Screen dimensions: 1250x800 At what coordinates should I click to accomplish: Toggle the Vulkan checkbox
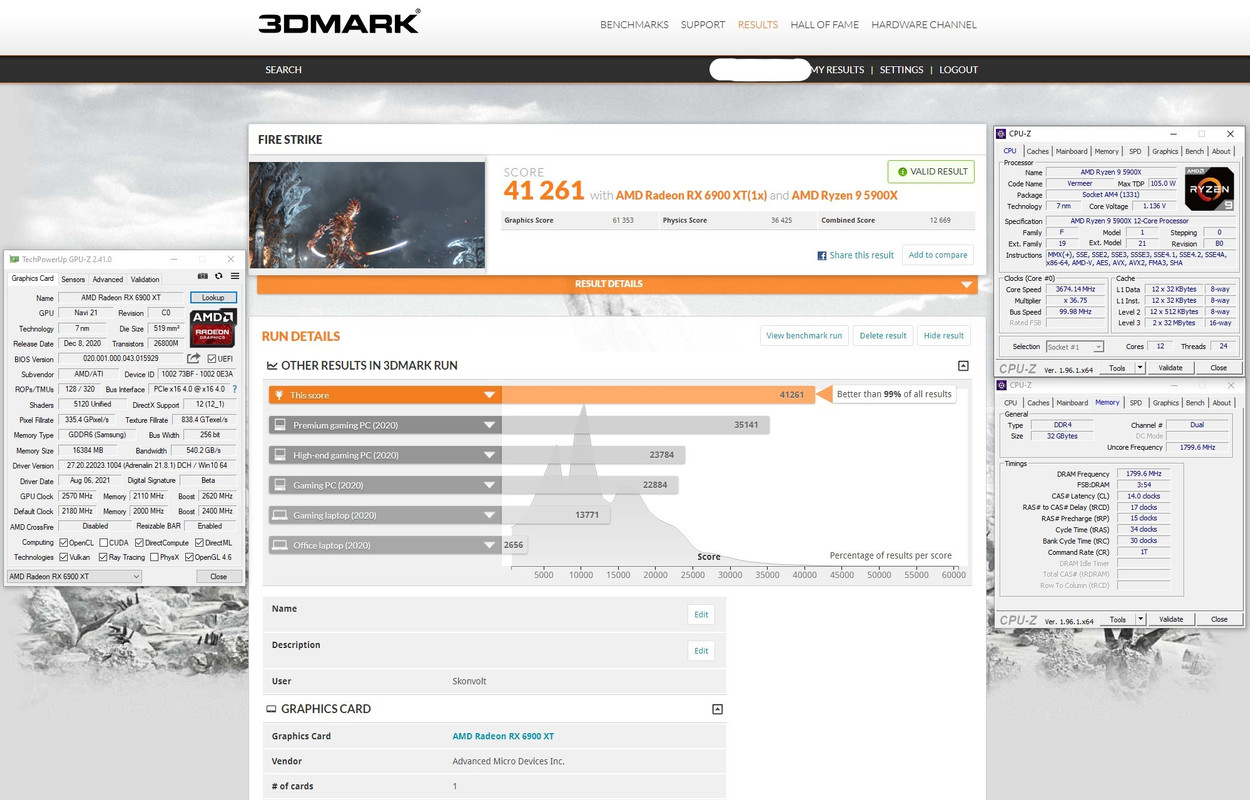(x=64, y=557)
